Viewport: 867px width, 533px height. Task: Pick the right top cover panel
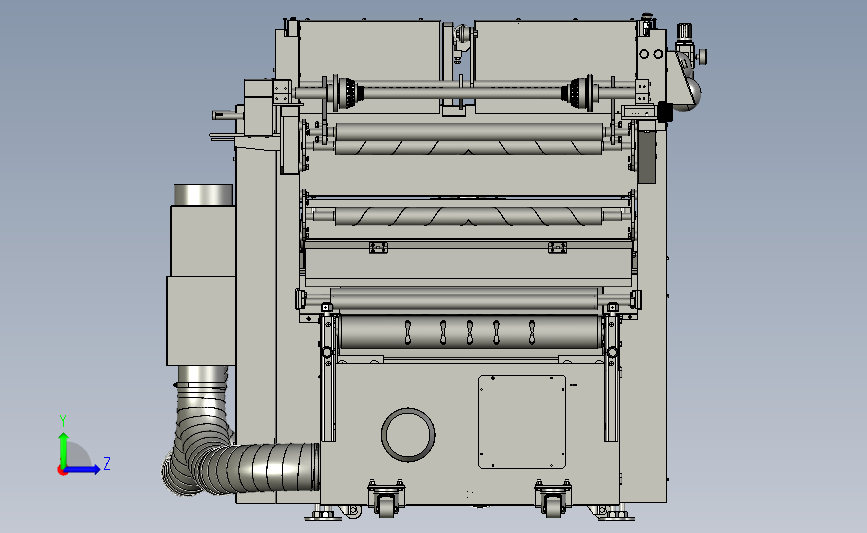(x=555, y=67)
